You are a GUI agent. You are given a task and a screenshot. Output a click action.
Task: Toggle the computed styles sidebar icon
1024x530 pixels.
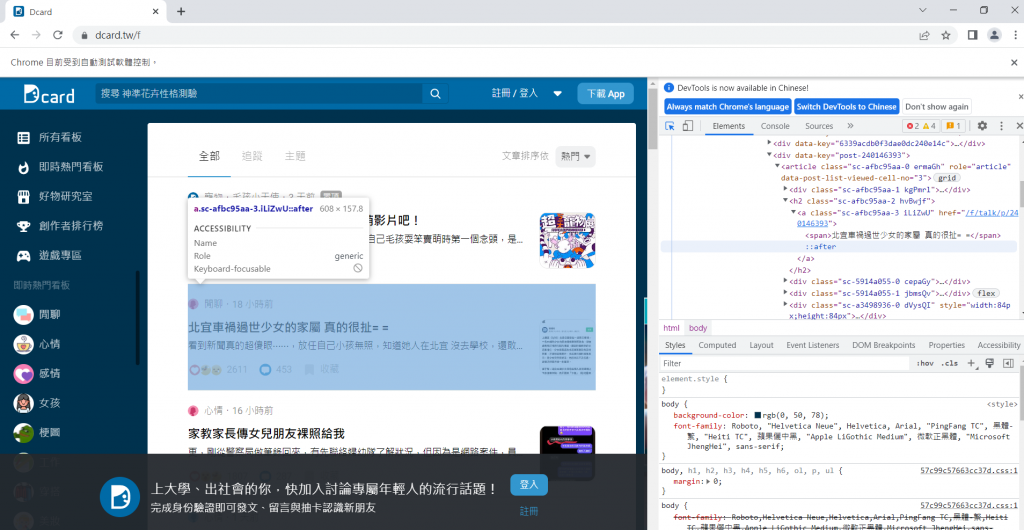tap(1008, 363)
